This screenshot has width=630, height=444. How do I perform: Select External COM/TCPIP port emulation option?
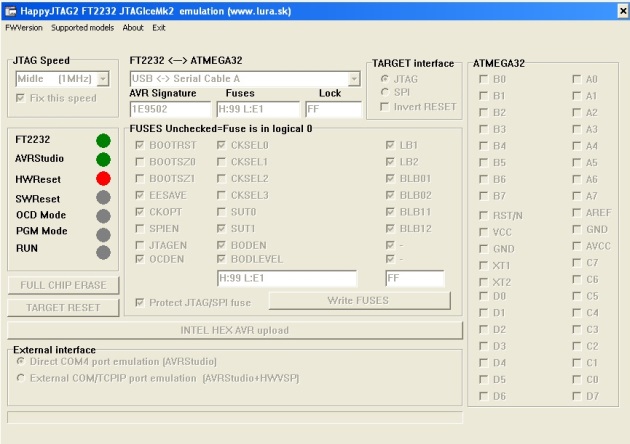pos(20,378)
